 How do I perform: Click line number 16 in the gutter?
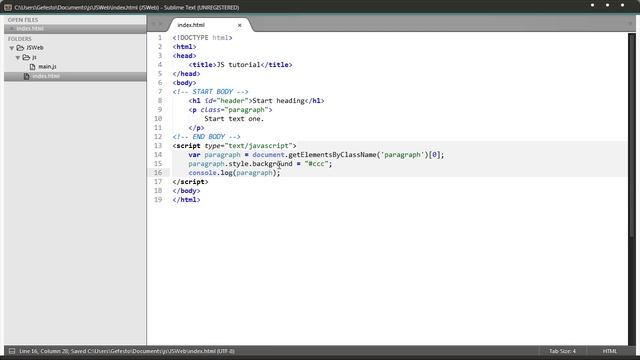pos(158,173)
